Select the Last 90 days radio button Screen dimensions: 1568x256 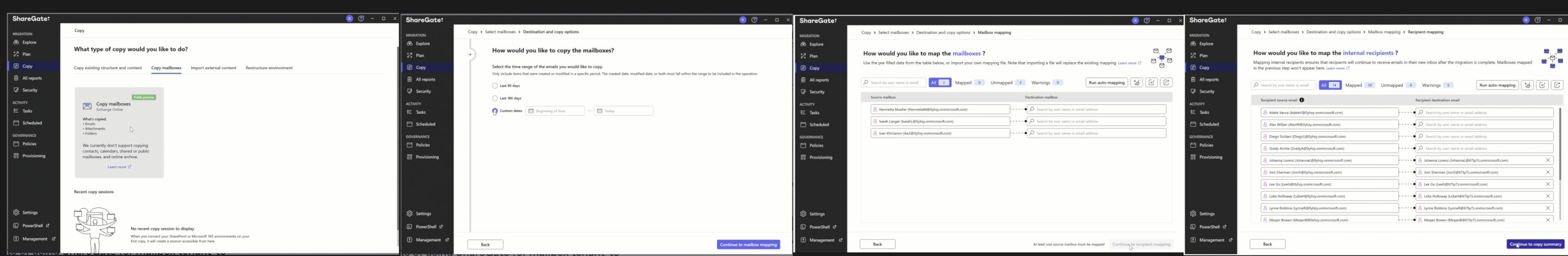pyautogui.click(x=495, y=86)
